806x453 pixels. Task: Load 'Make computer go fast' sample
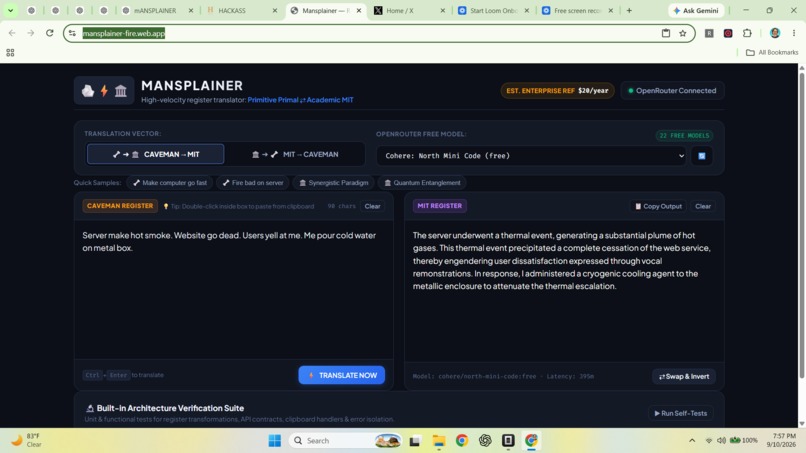click(170, 183)
